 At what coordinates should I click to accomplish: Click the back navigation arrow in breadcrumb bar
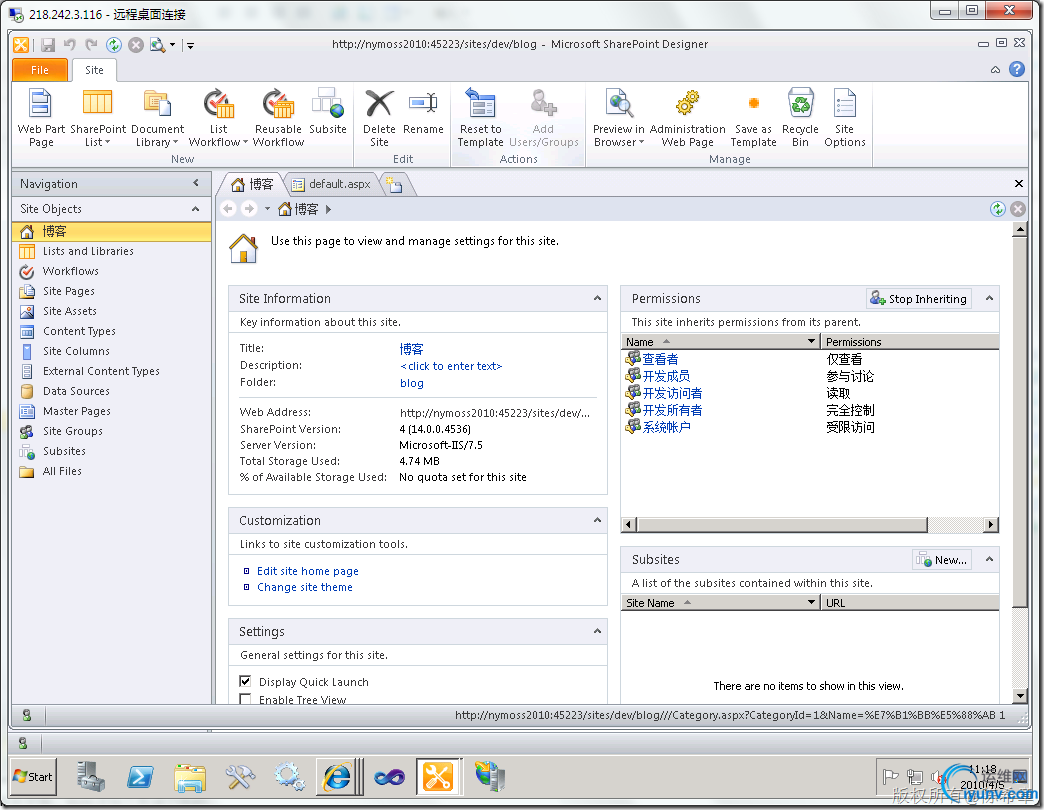(x=228, y=209)
